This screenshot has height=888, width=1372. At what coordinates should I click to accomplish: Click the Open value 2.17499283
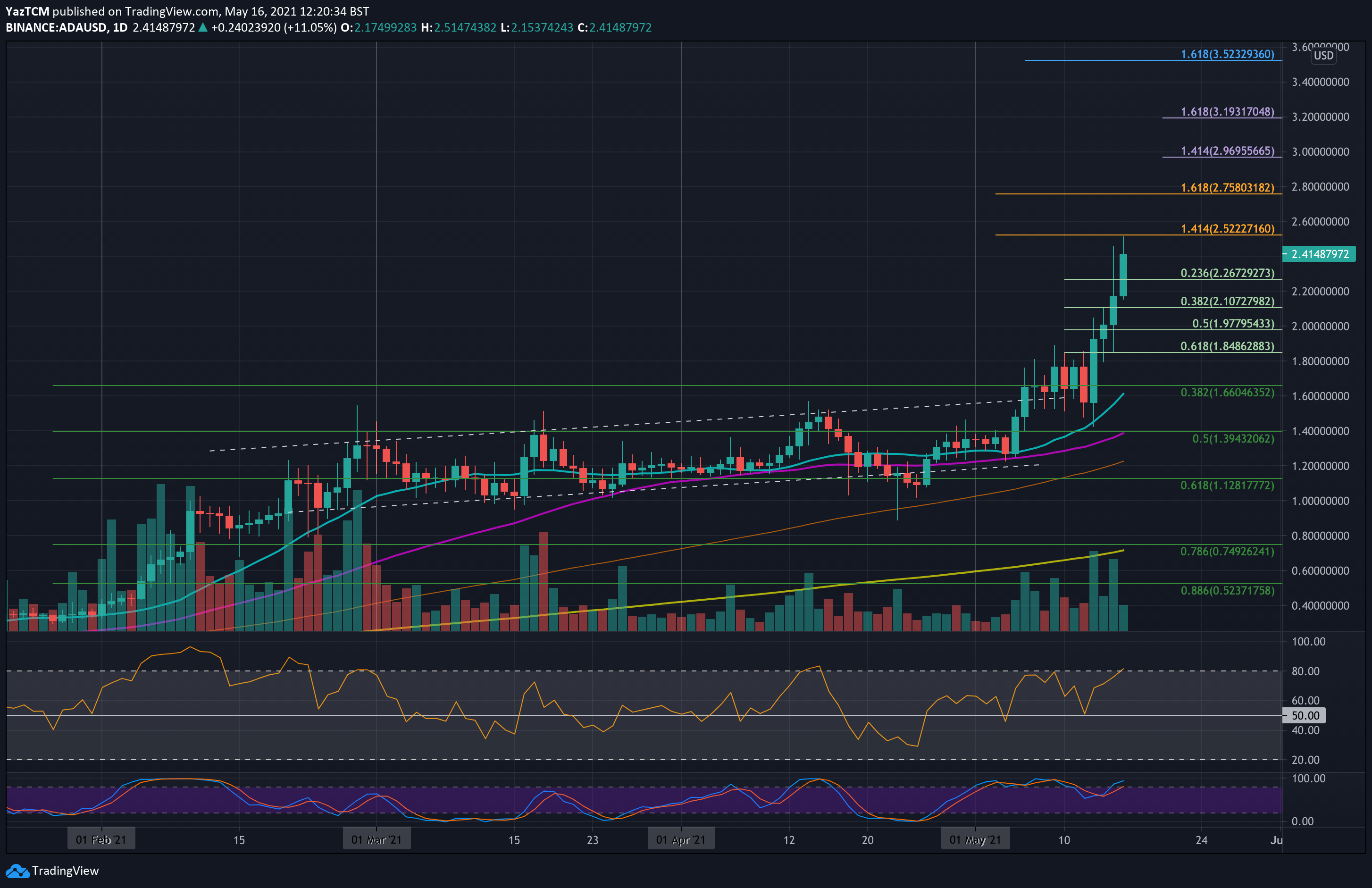pos(385,28)
